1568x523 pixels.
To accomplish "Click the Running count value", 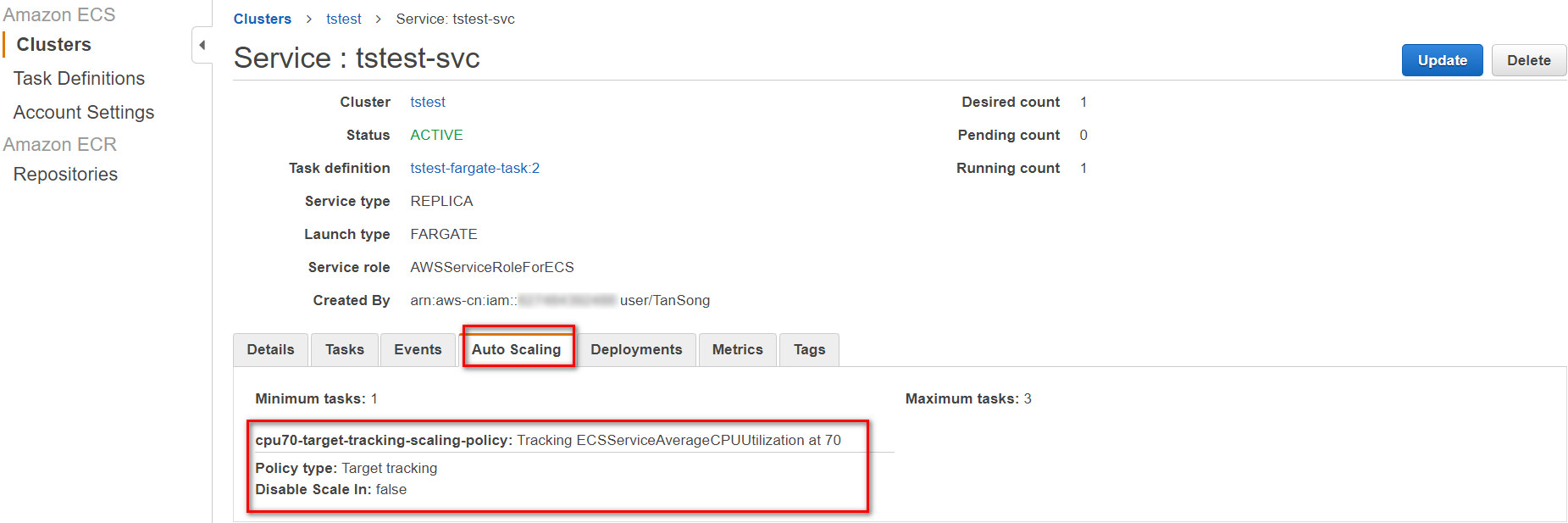I will coord(1083,168).
